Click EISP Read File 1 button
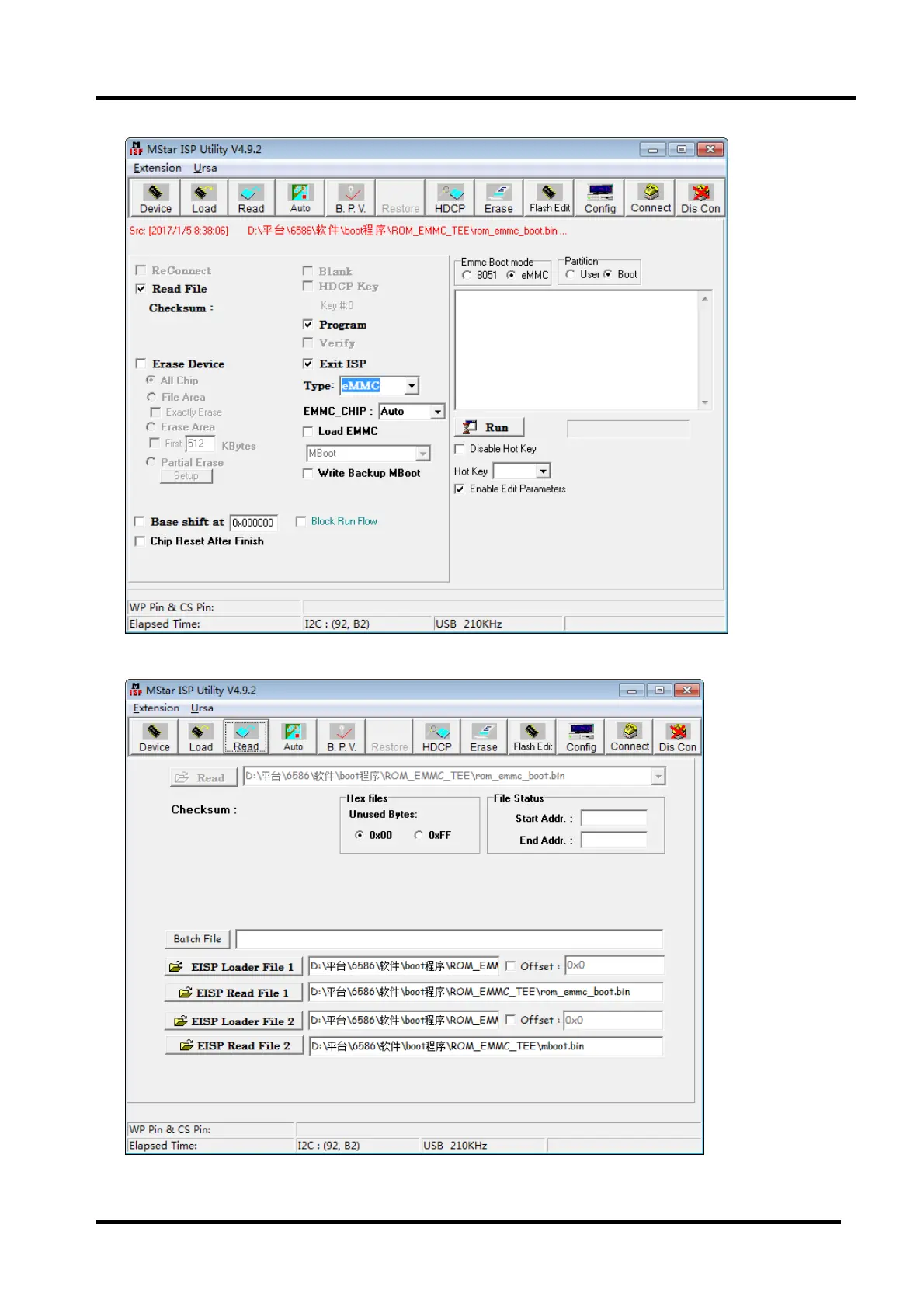The width and height of the screenshot is (924, 1308). 234,993
